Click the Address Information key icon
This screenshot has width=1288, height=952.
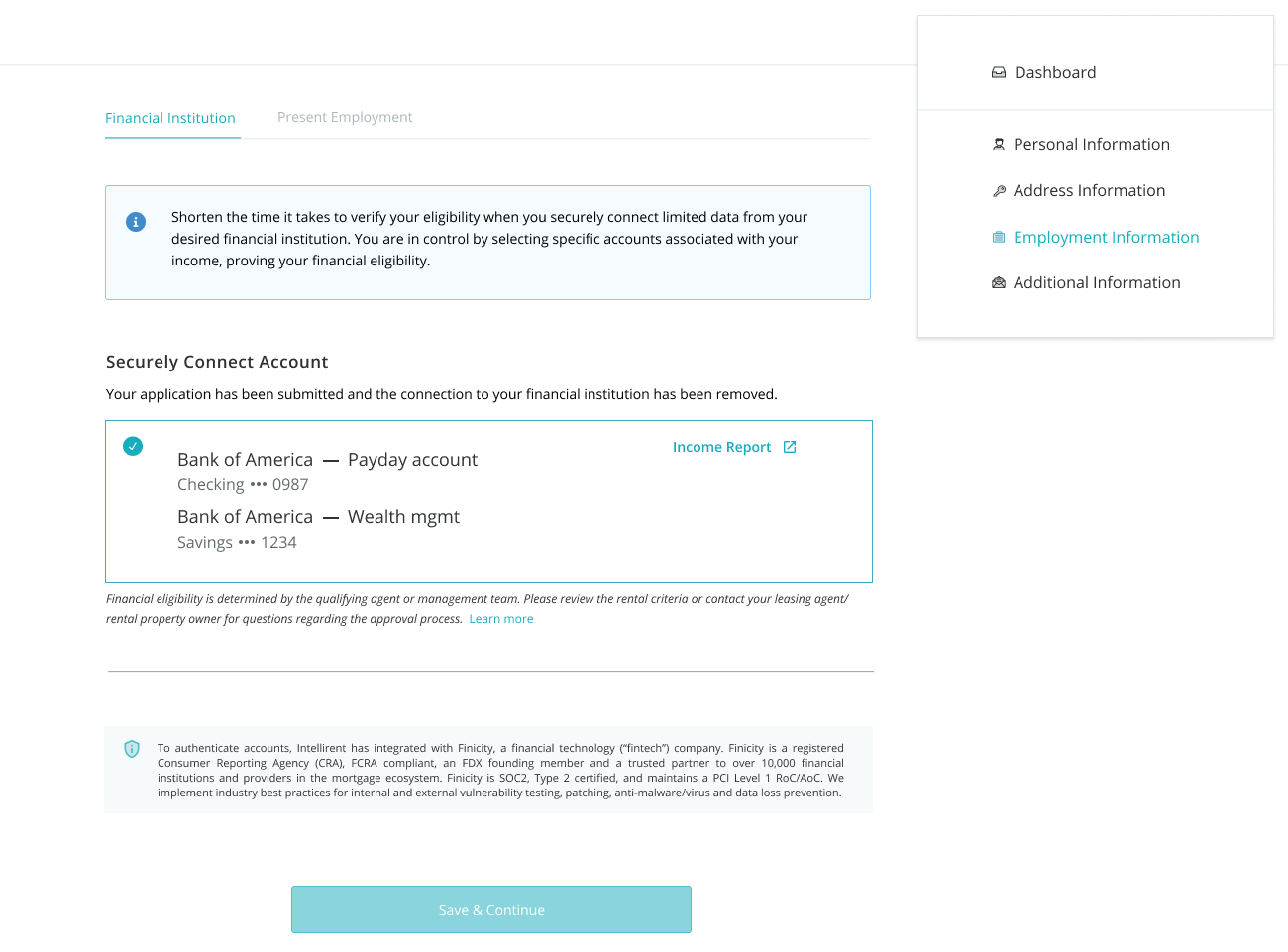pos(999,191)
